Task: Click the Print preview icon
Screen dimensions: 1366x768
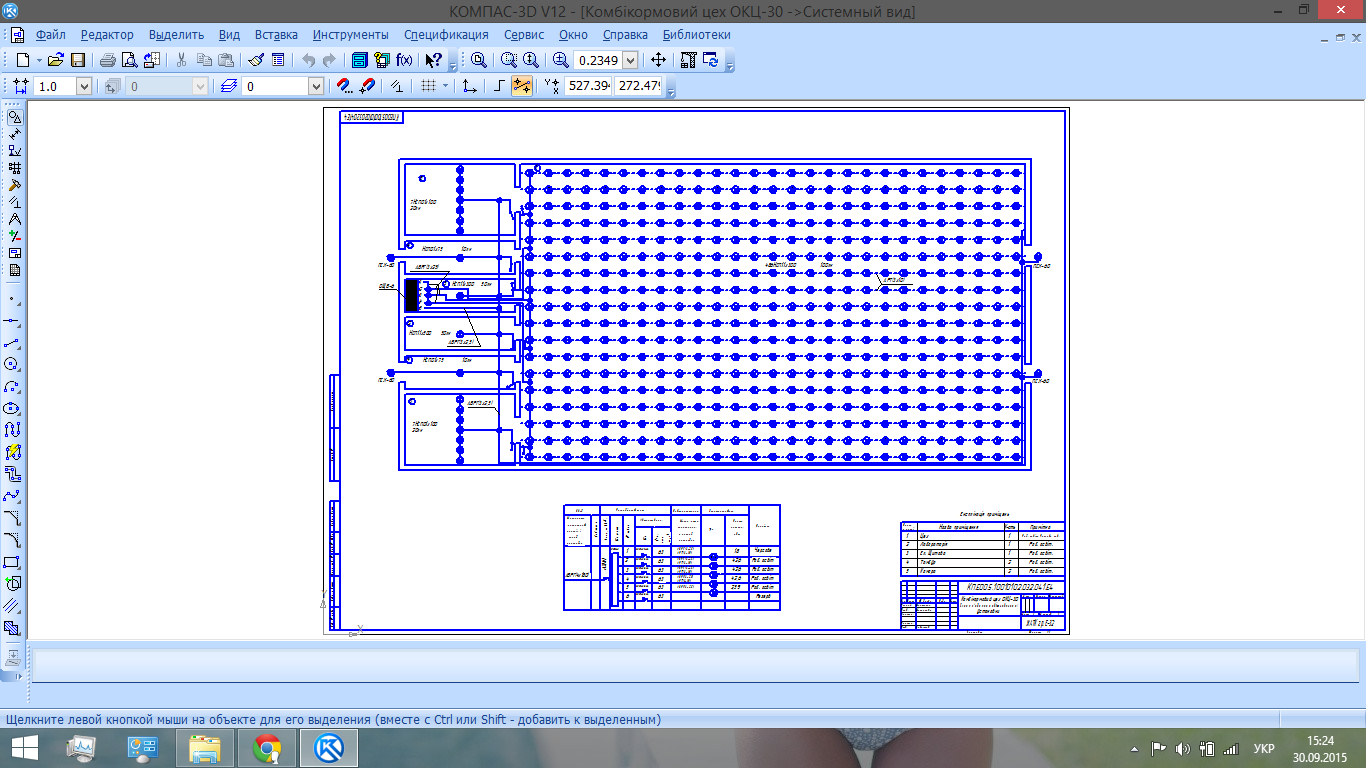Action: (128, 60)
